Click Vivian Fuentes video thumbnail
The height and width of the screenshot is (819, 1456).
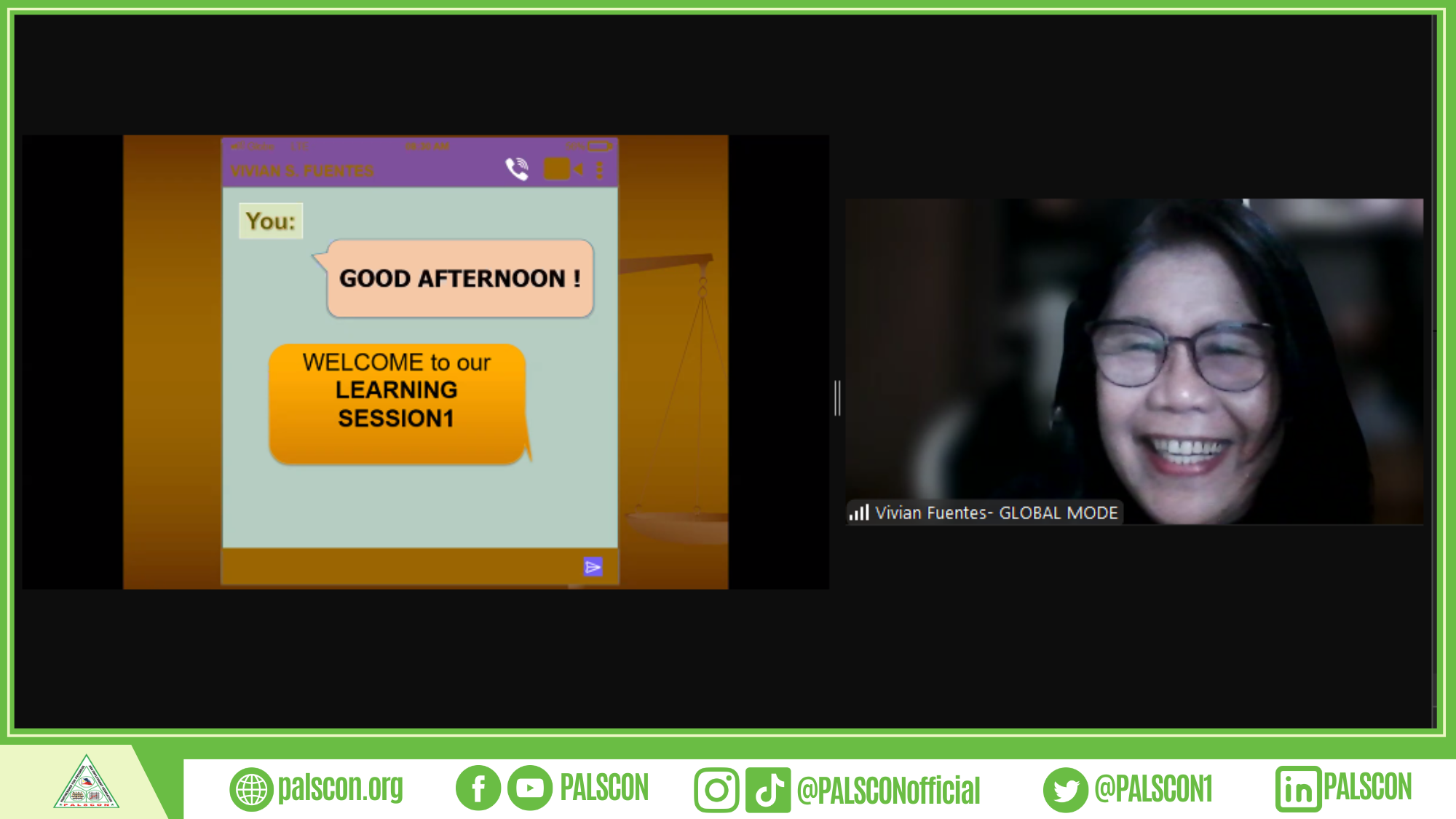(x=1133, y=361)
